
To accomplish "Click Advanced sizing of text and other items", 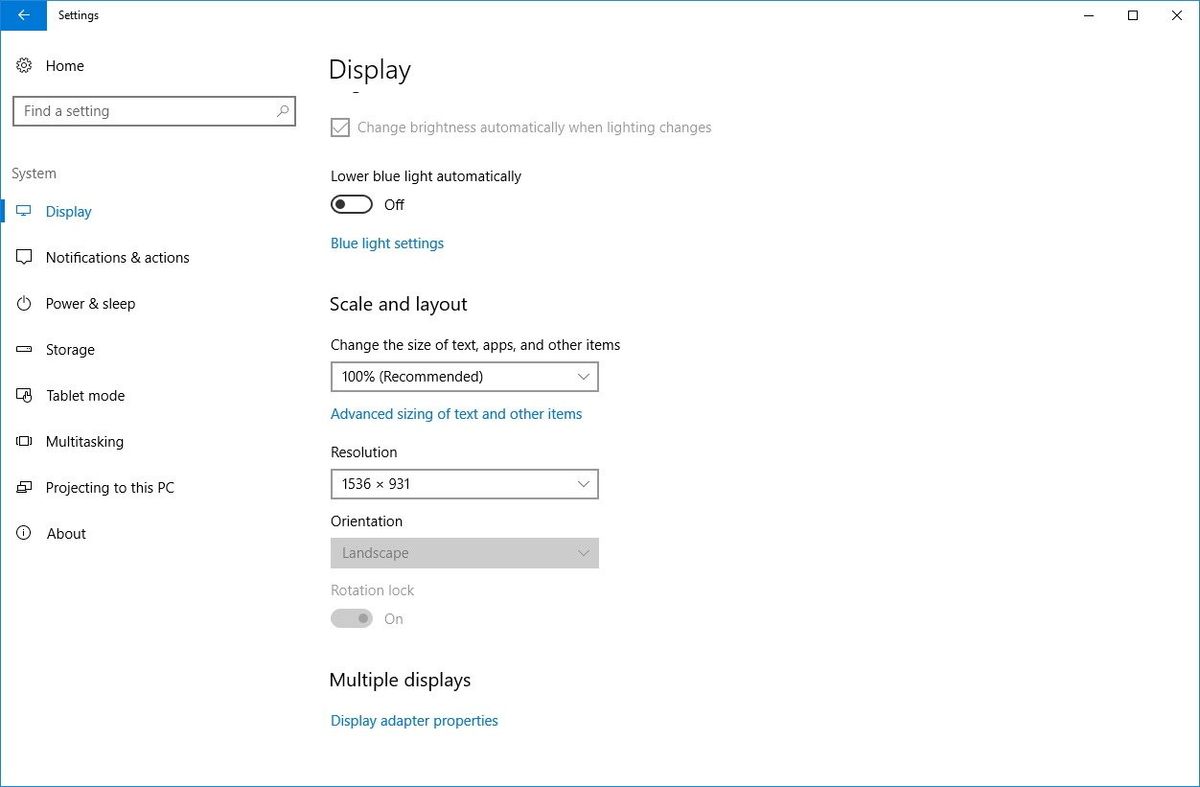I will pyautogui.click(x=456, y=413).
